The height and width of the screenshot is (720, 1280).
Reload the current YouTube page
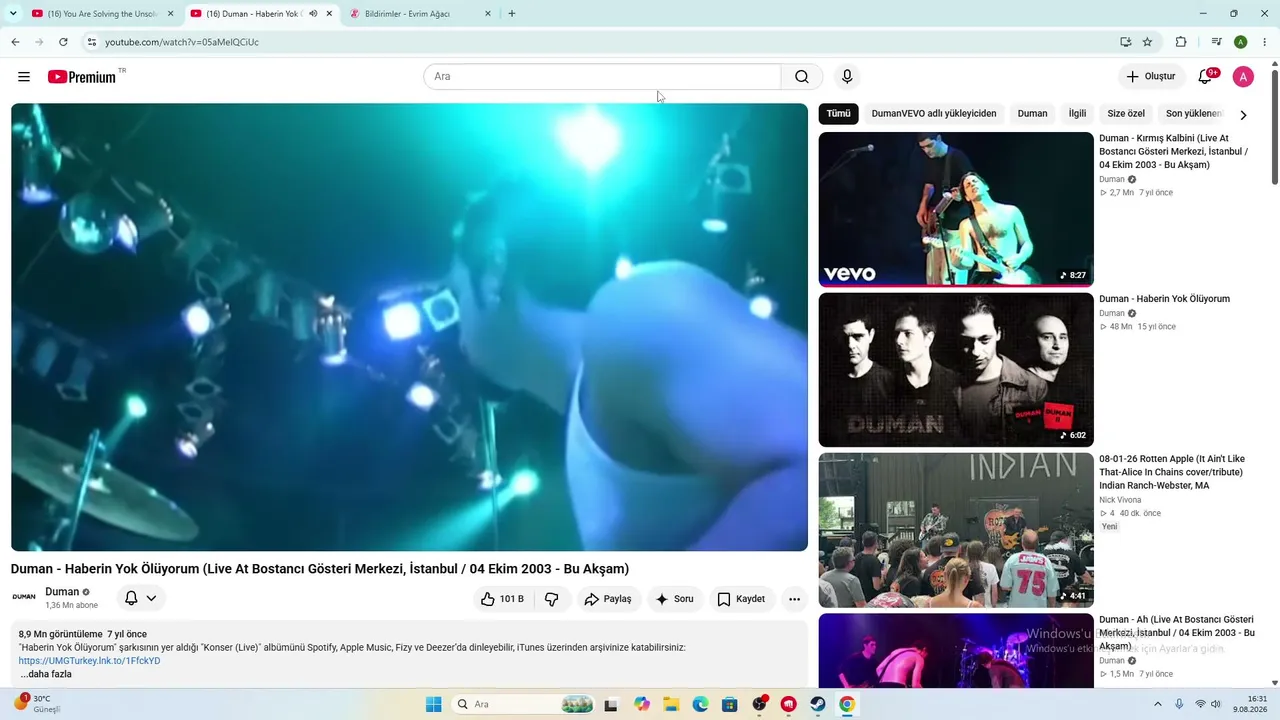63,42
